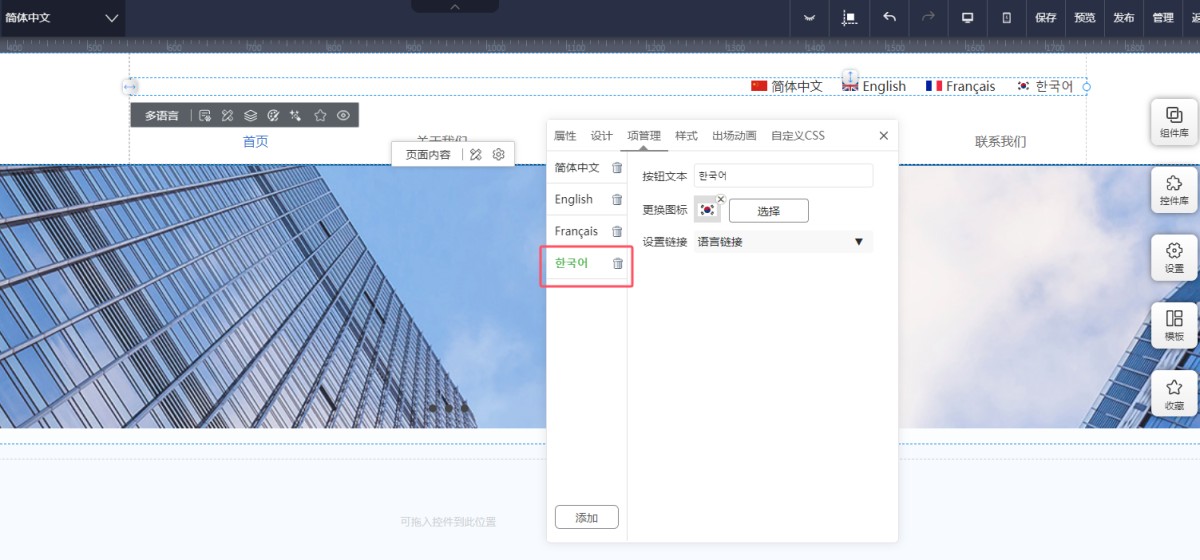Open the 收藏 side panel
Viewport: 1200px width, 560px height.
coord(1174,394)
